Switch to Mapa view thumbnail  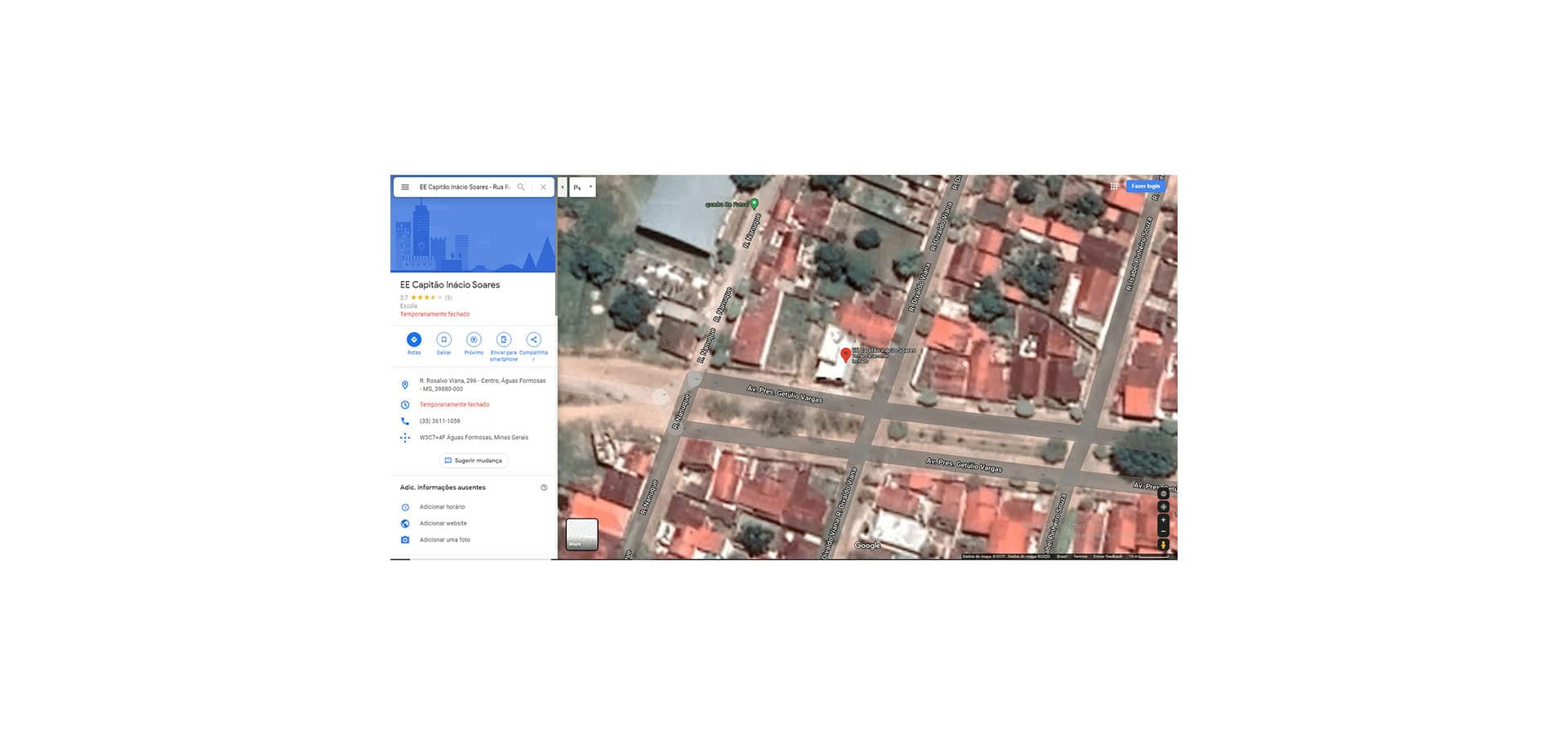582,534
